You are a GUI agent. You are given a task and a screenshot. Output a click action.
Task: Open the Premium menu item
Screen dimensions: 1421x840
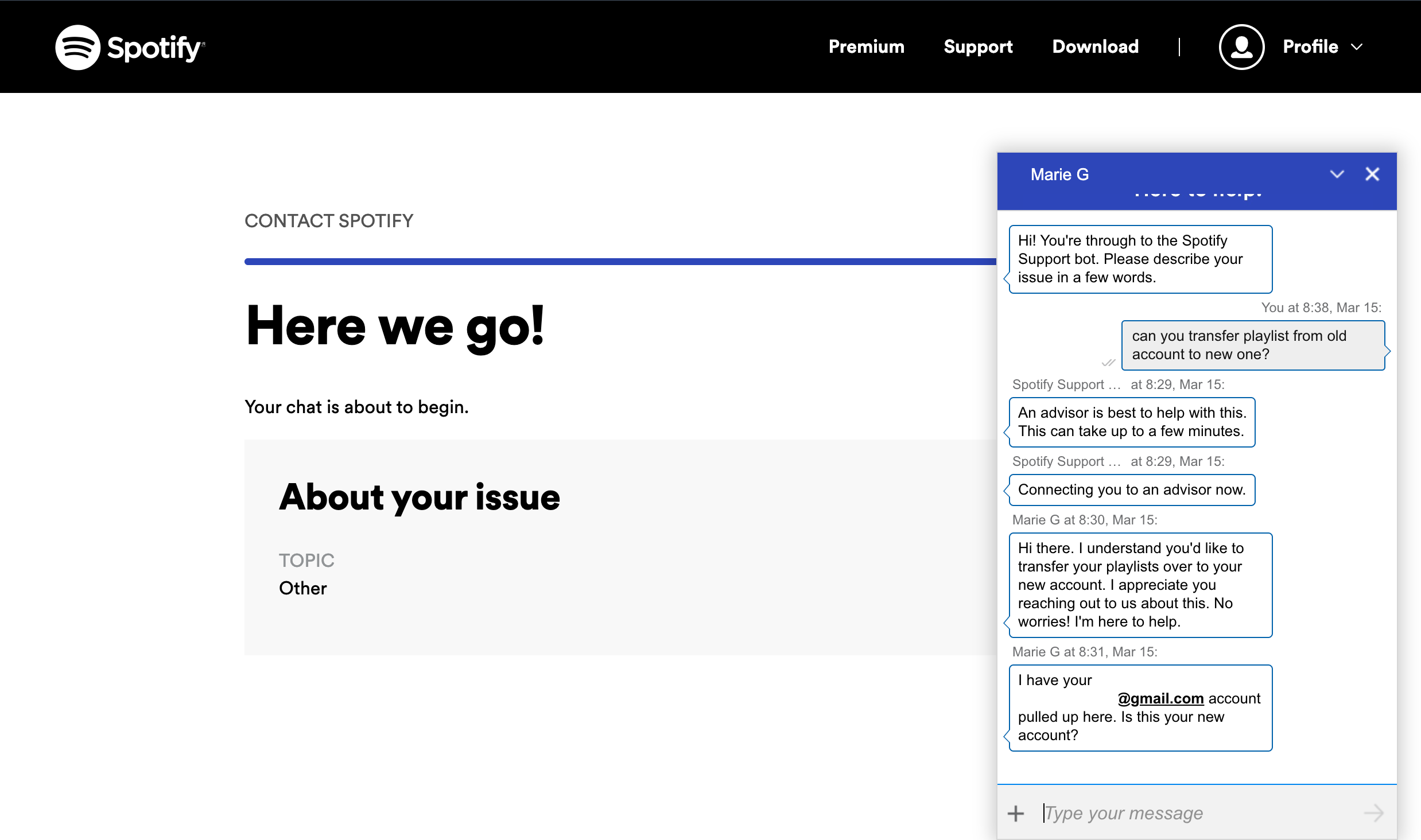pos(866,47)
